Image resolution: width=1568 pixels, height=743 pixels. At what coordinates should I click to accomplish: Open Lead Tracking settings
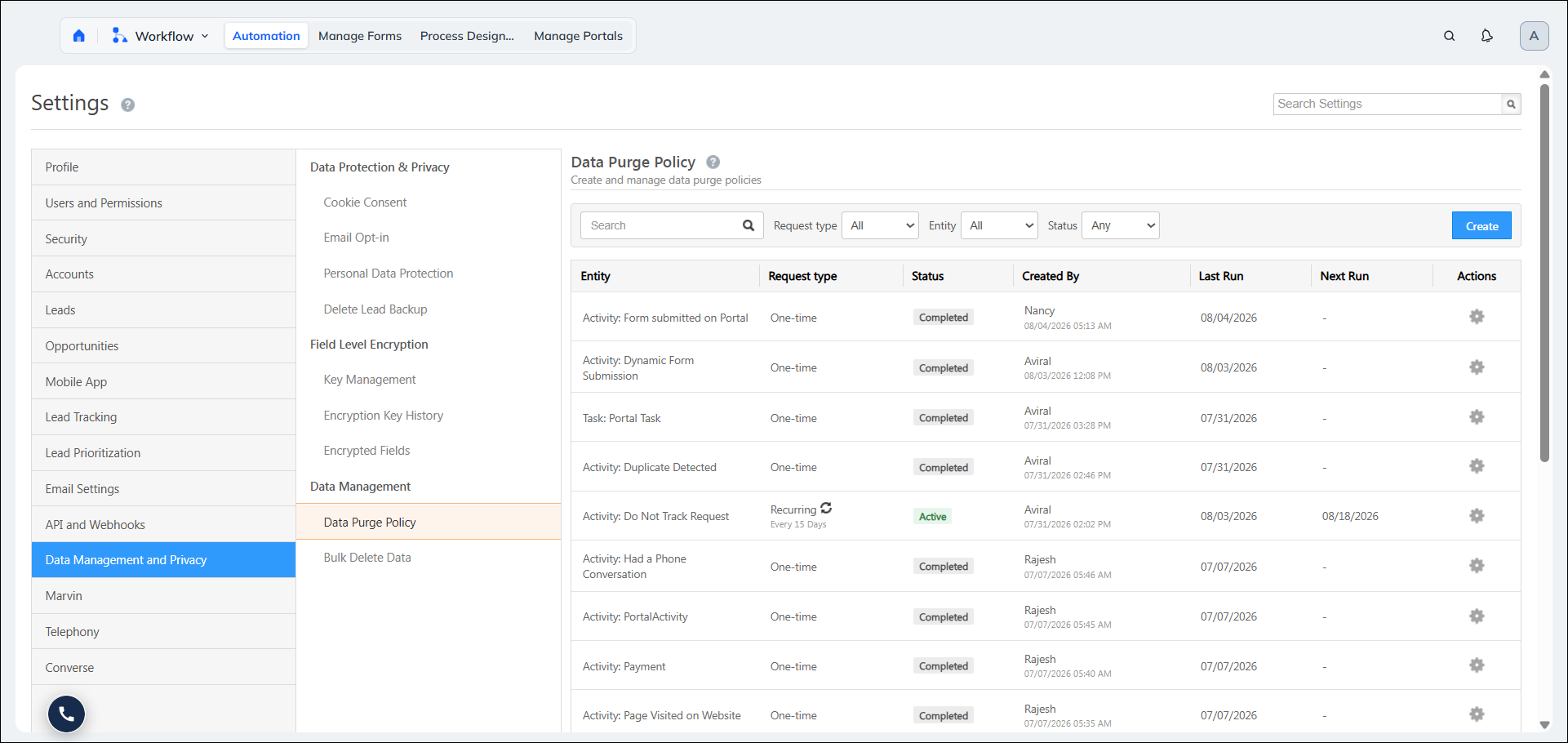(x=163, y=417)
